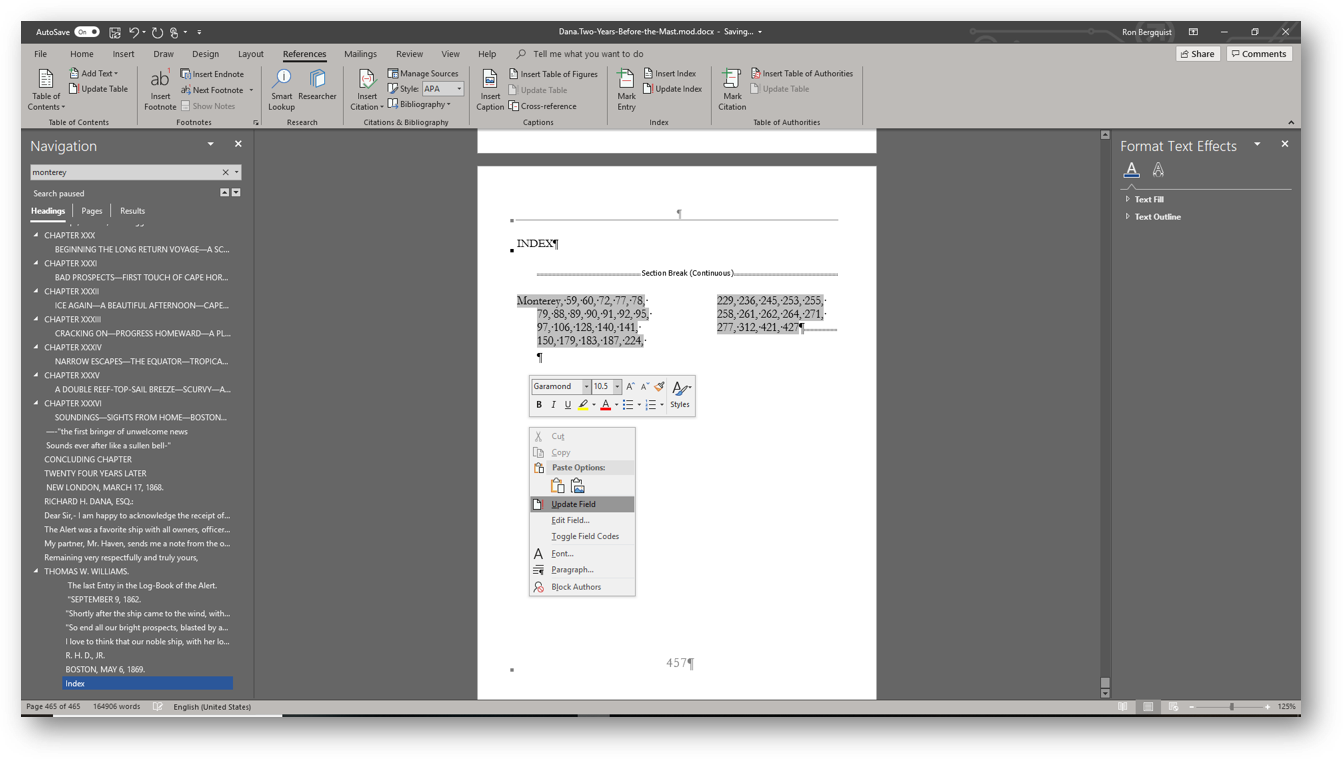This screenshot has height=759, width=1343.
Task: Expand the Text Fill section
Action: 1149,199
